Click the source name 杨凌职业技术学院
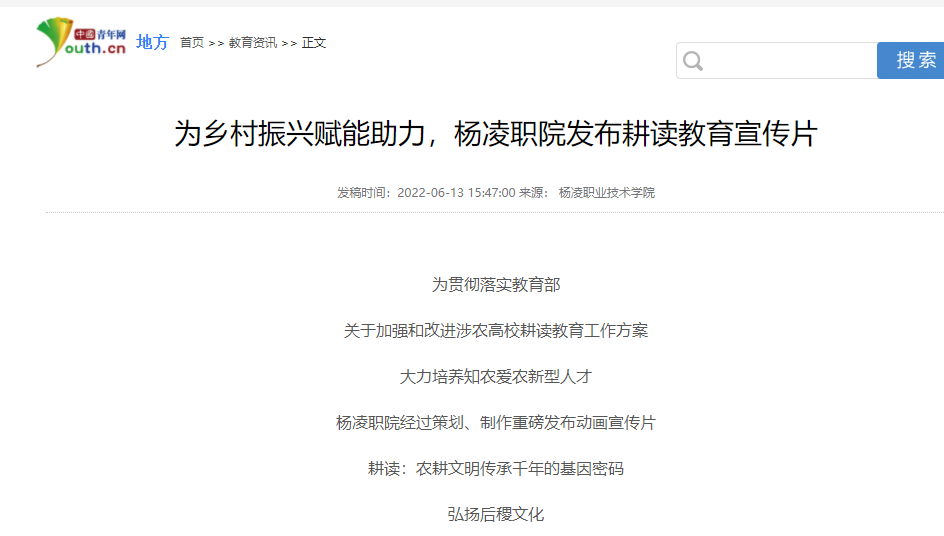Screen dimensions: 944x536 coord(606,193)
